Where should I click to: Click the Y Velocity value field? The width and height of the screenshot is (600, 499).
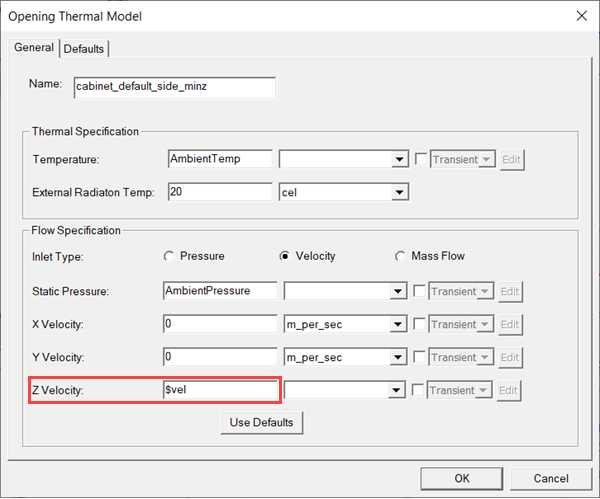tap(220, 357)
